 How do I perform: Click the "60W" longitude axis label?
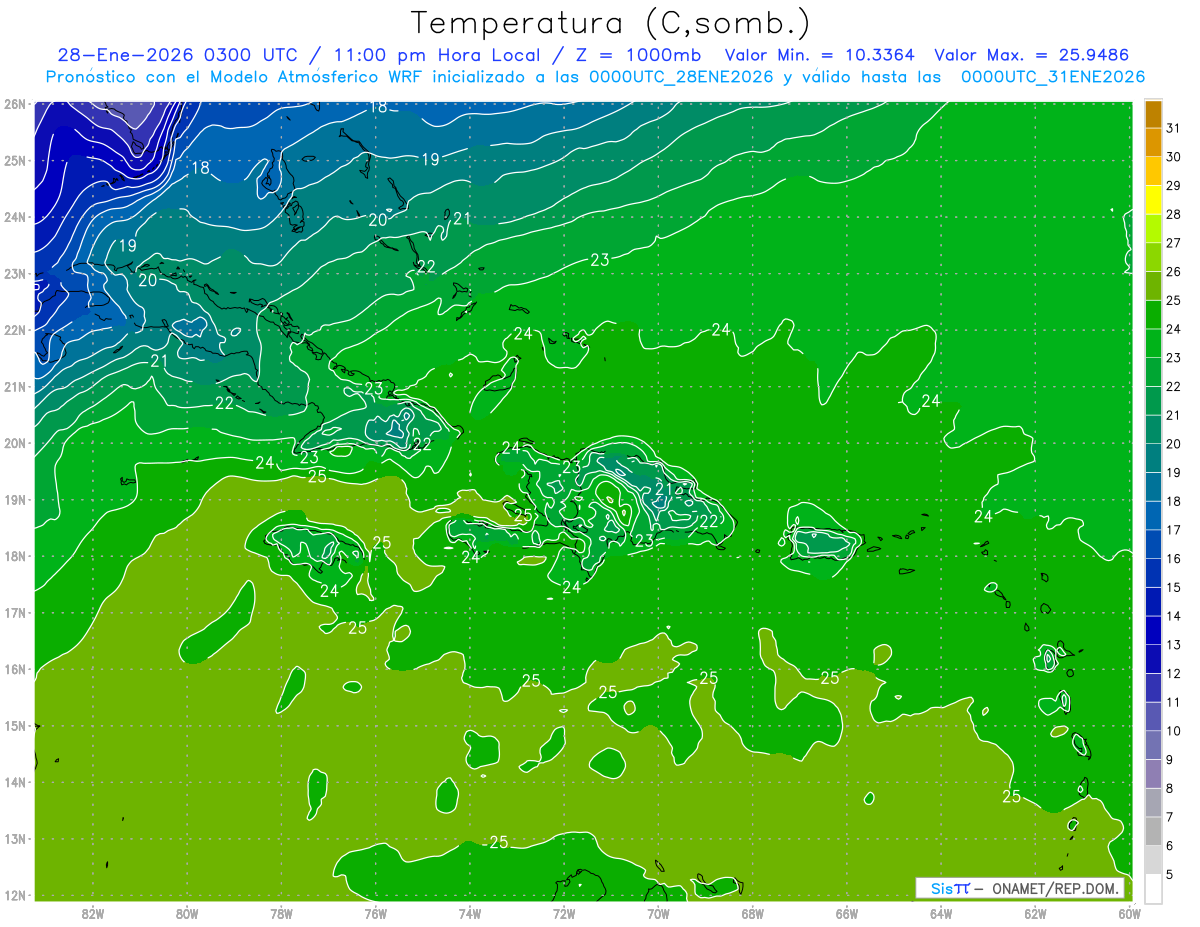[x=1130, y=913]
